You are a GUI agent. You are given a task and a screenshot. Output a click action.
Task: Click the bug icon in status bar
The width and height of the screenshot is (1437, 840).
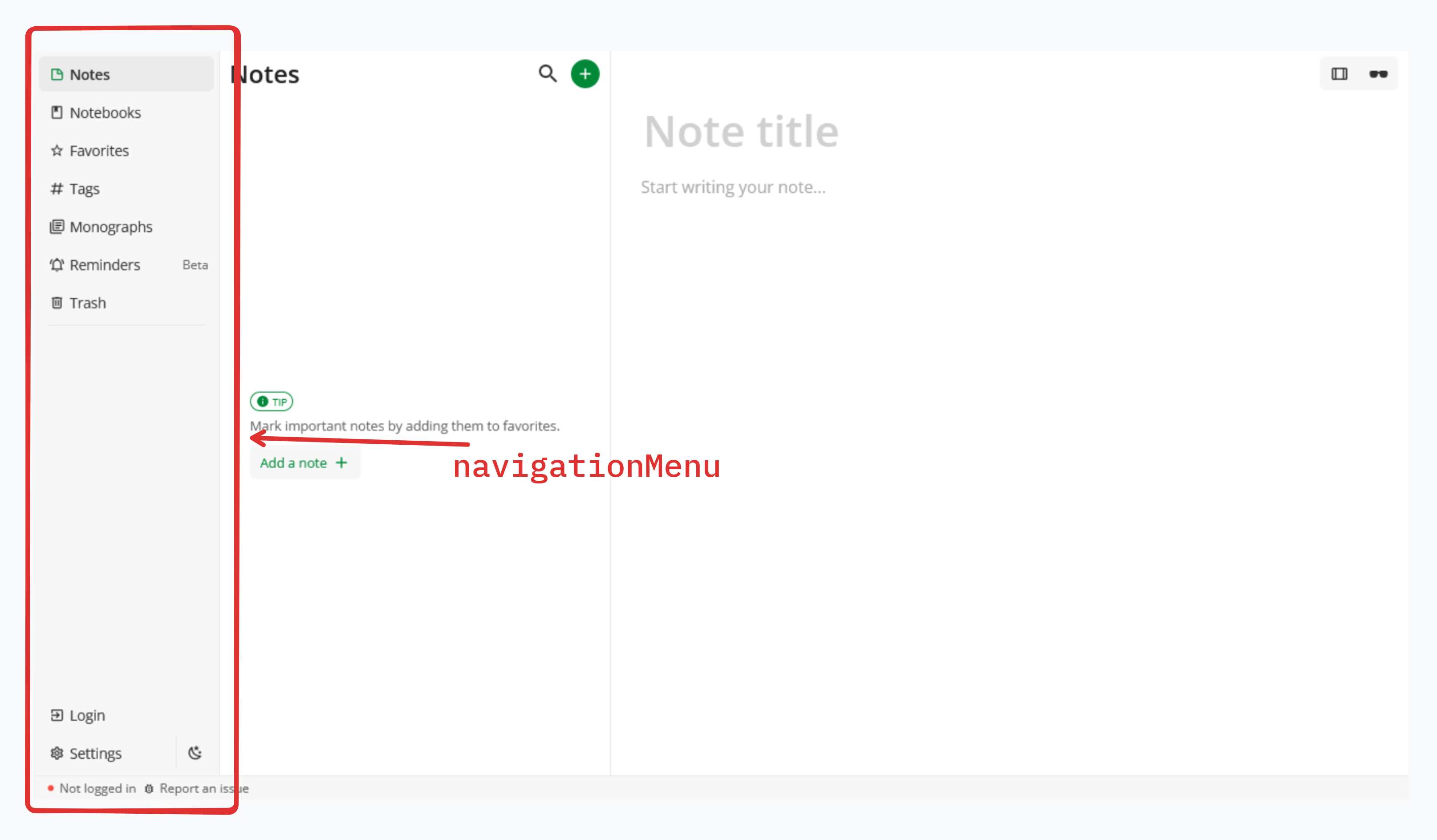point(149,789)
